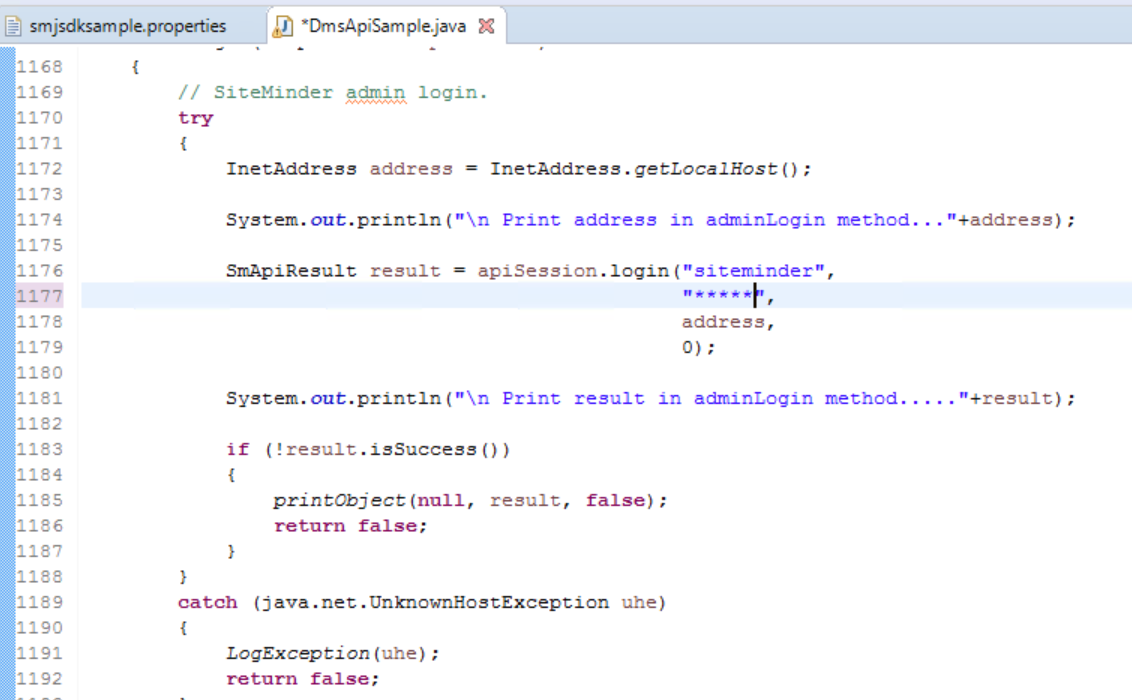The width and height of the screenshot is (1132, 700).
Task: Click the masked password string on line 1177
Action: [x=721, y=295]
